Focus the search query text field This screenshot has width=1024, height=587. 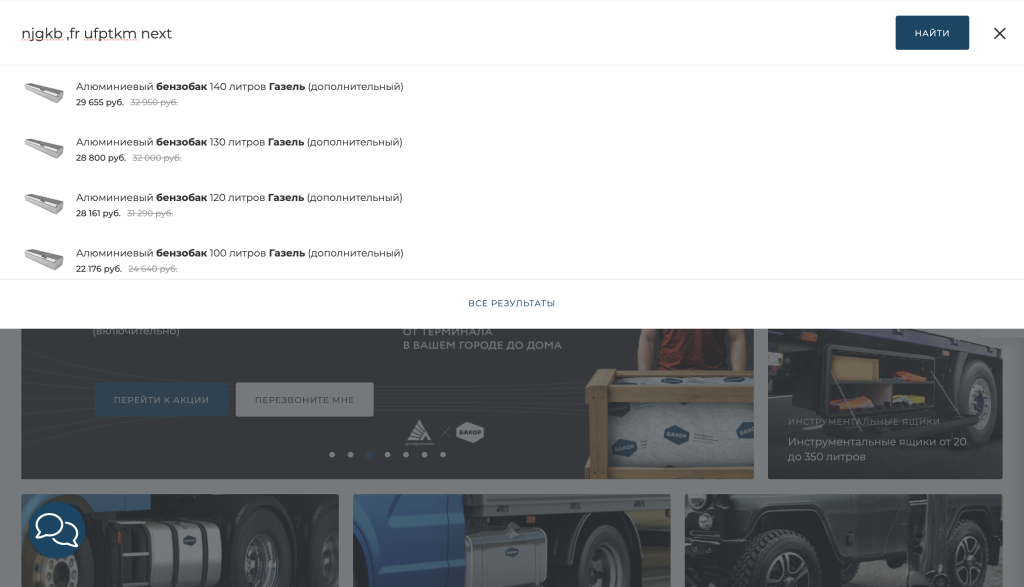[450, 33]
